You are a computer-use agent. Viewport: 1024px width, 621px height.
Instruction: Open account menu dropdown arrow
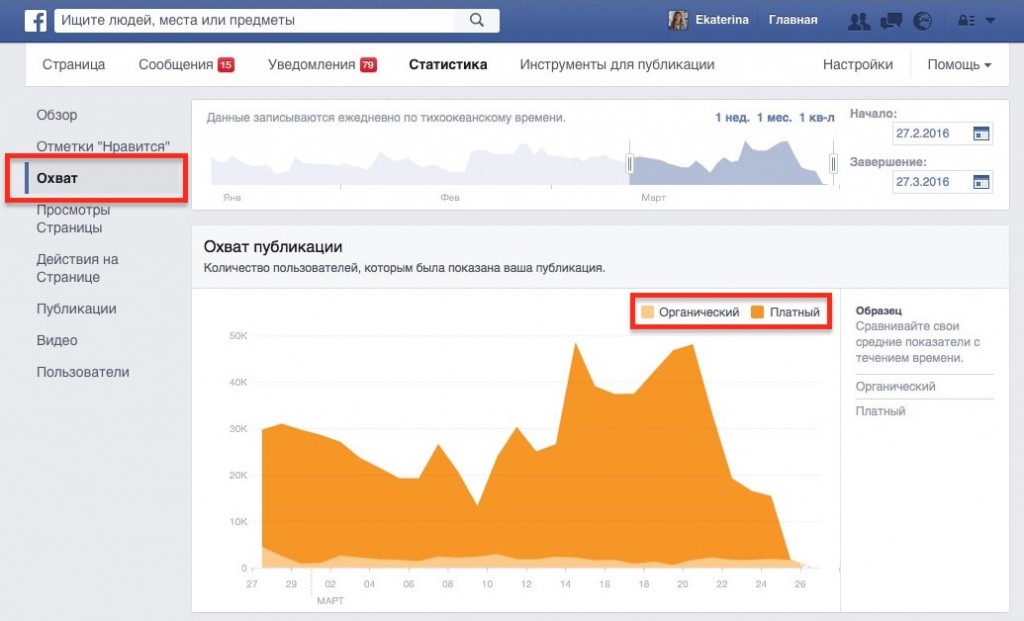point(990,20)
